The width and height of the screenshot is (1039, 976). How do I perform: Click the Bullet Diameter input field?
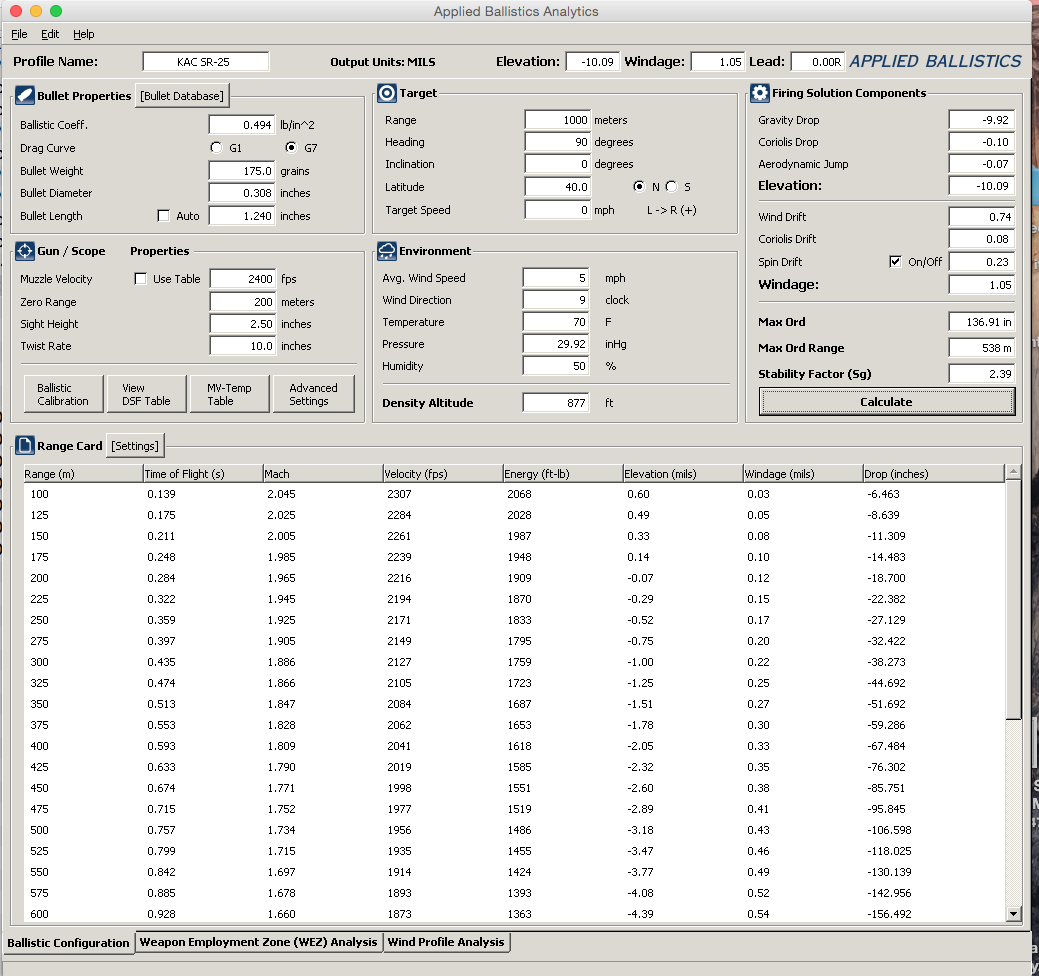tap(241, 193)
